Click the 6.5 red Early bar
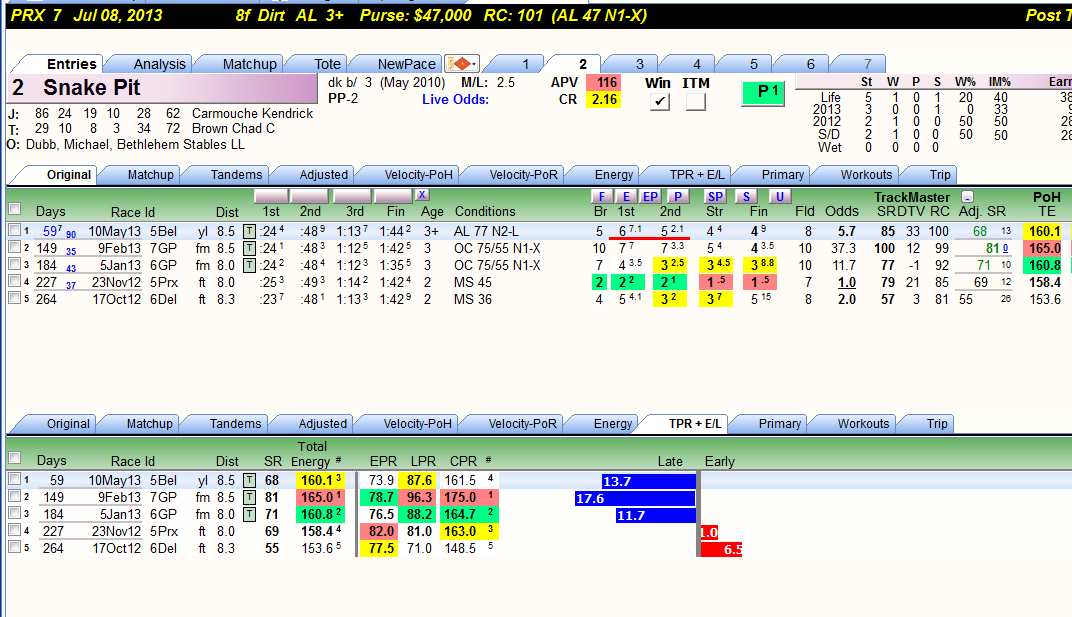Screen dimensions: 1072x617 click(721, 549)
